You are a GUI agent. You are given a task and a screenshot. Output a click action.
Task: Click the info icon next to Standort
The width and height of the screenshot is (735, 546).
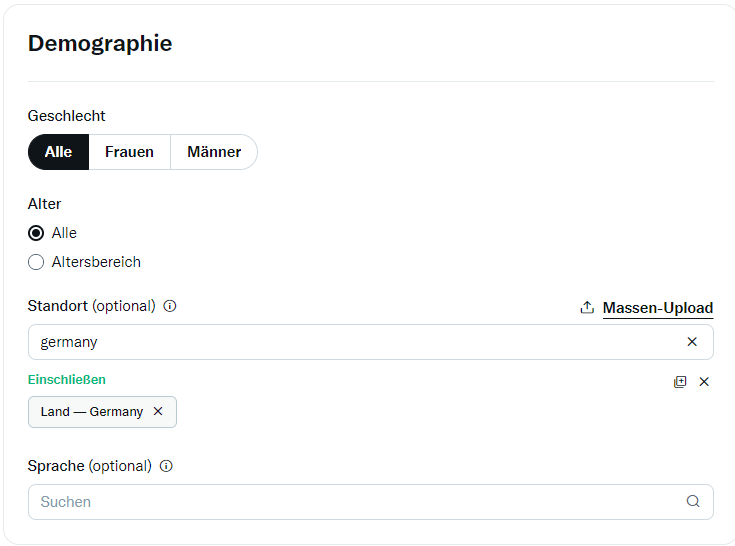(170, 306)
